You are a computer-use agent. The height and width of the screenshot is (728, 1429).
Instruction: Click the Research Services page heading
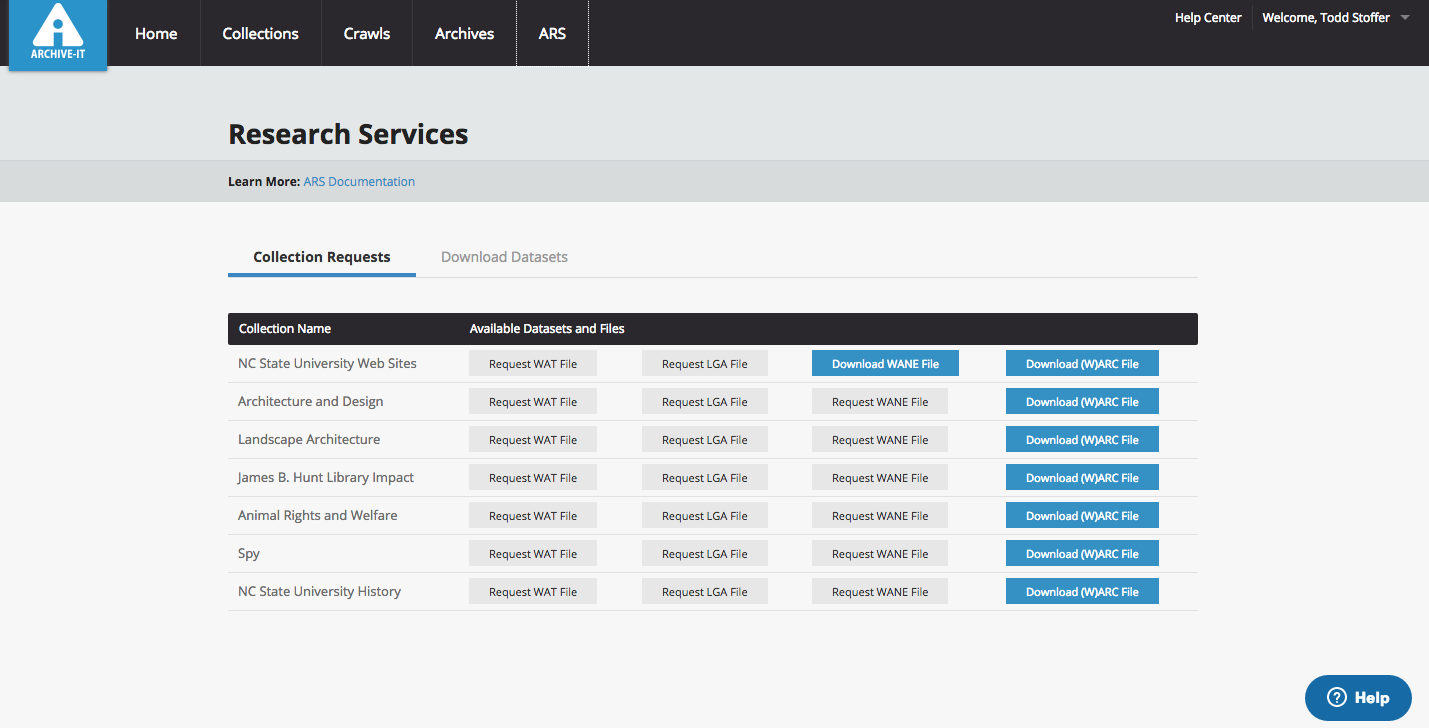[x=348, y=134]
